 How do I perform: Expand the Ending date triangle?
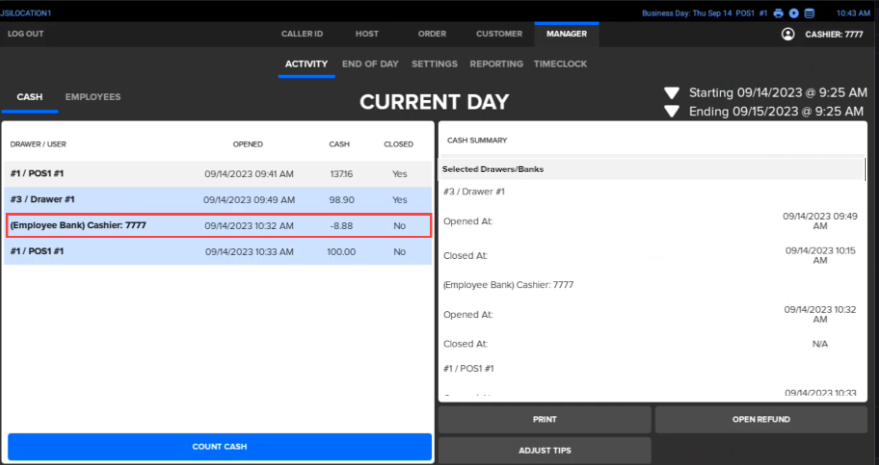(x=673, y=112)
